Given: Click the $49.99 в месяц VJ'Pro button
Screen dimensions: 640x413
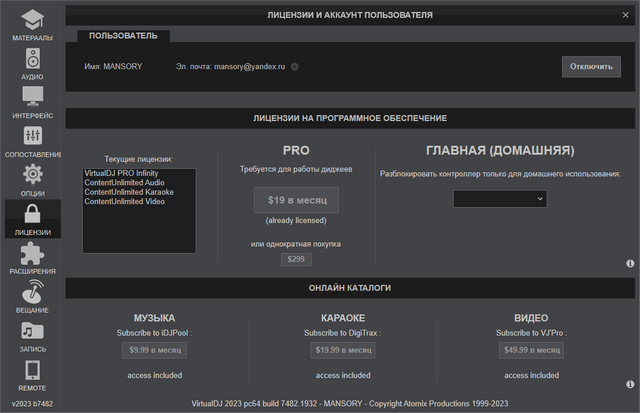Looking at the screenshot, I should click(532, 350).
